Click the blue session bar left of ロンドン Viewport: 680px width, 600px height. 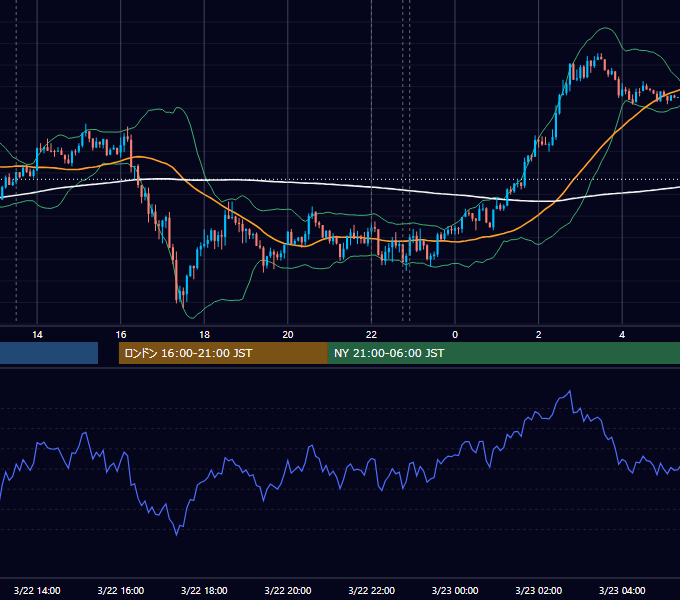click(49, 353)
